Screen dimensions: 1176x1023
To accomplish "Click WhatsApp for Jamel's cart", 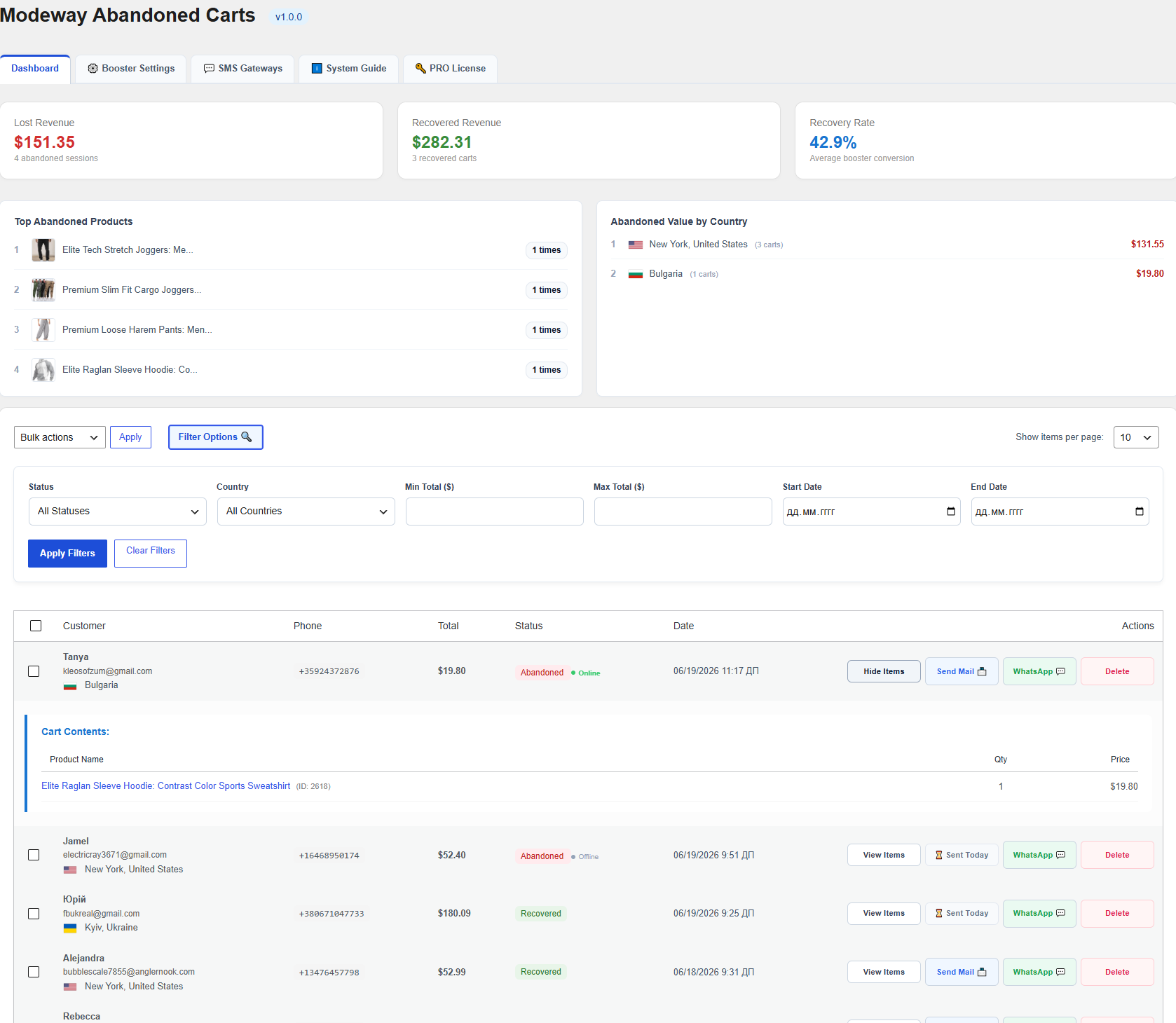I will pyautogui.click(x=1039, y=855).
